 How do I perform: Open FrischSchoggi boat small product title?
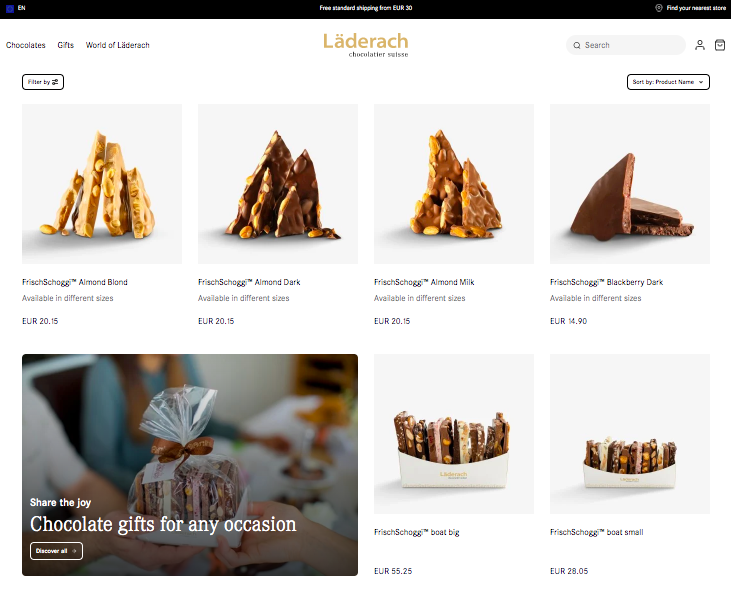pos(596,532)
